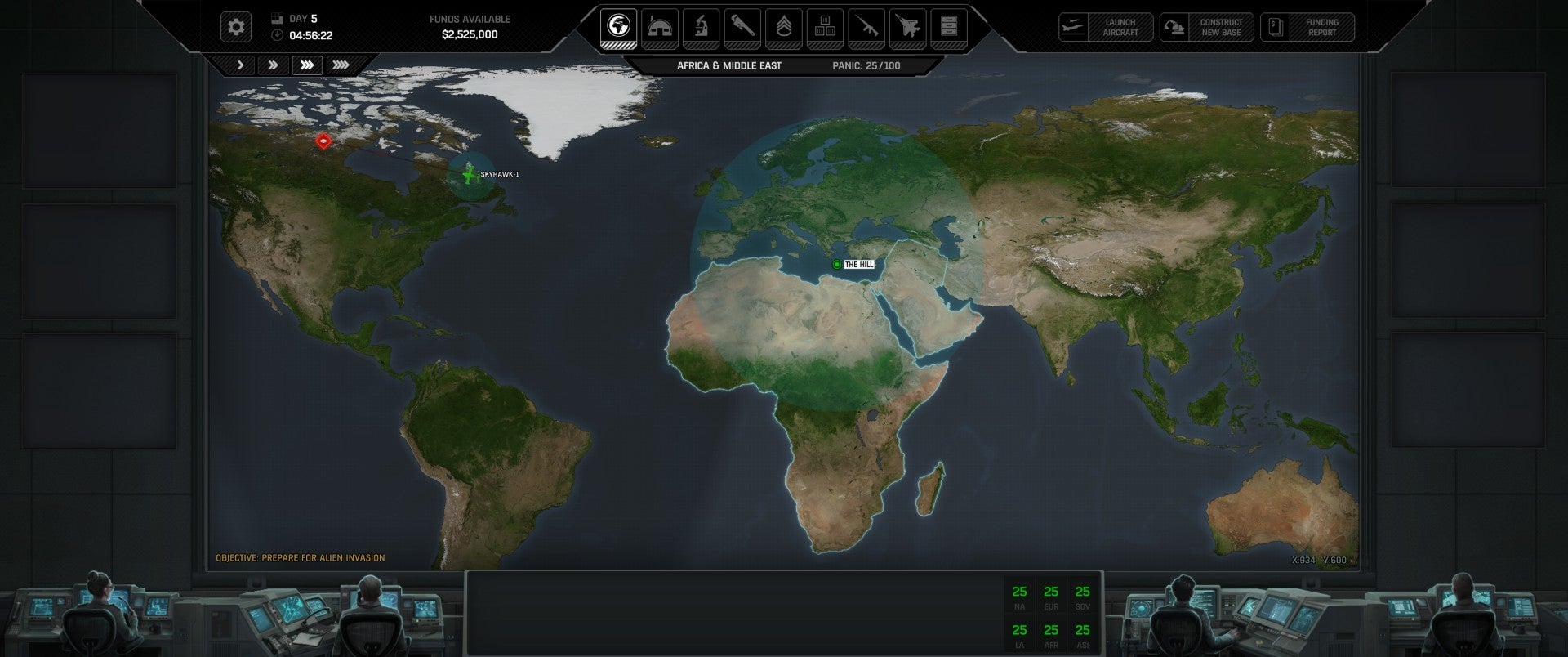Click the AFR panic value
Viewport: 1568px width, 657px height.
[1051, 630]
